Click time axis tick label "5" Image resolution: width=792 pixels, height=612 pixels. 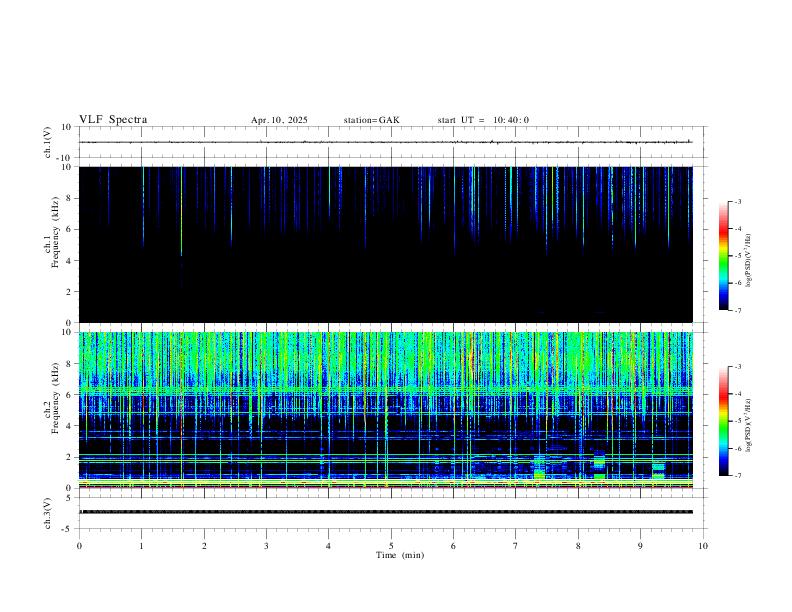pos(391,546)
